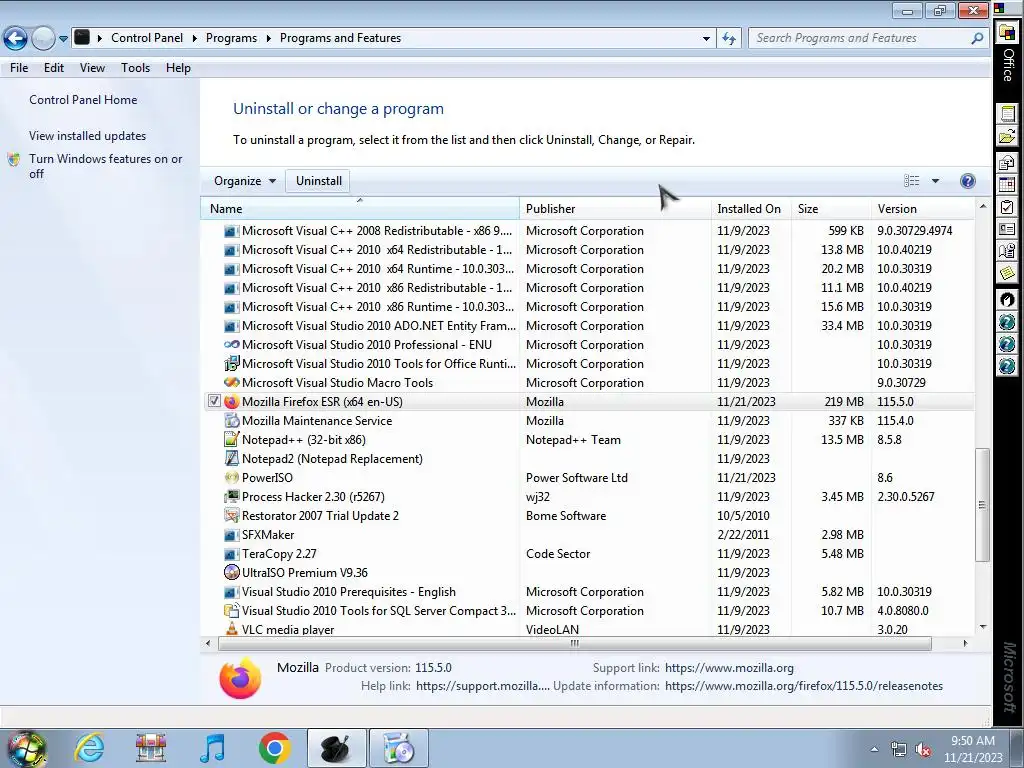Select Microsoft Visual C++ 2008 Redistributable row
1024x768 pixels.
588,231
